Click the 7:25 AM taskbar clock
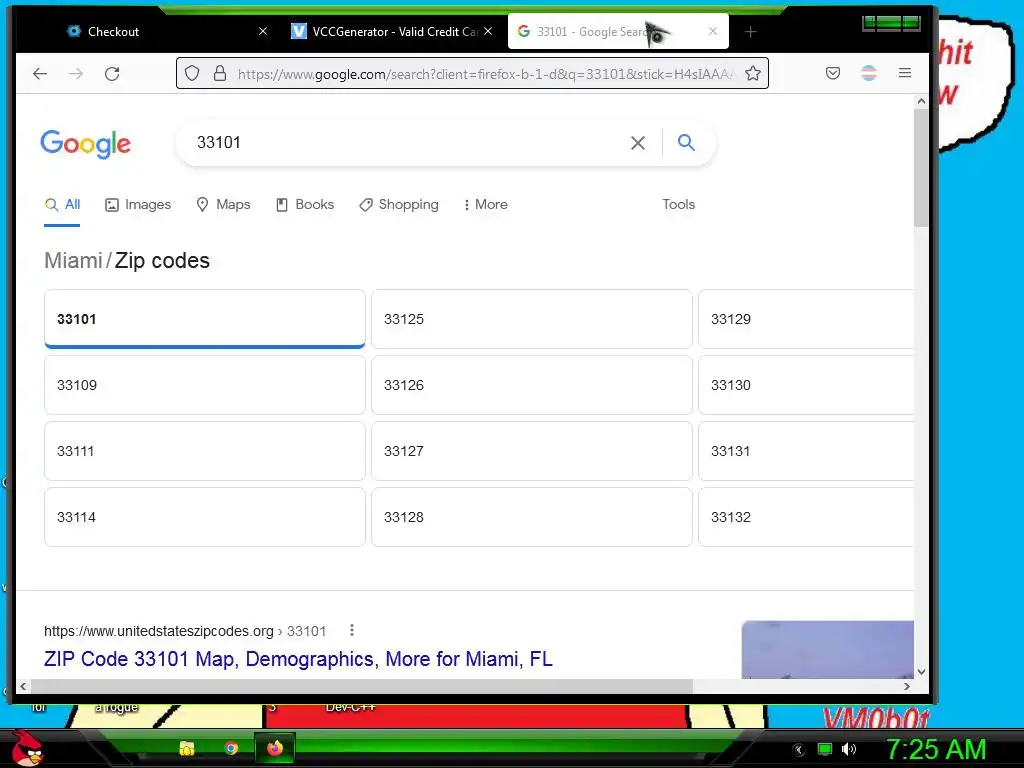Image resolution: width=1024 pixels, height=768 pixels. point(935,750)
